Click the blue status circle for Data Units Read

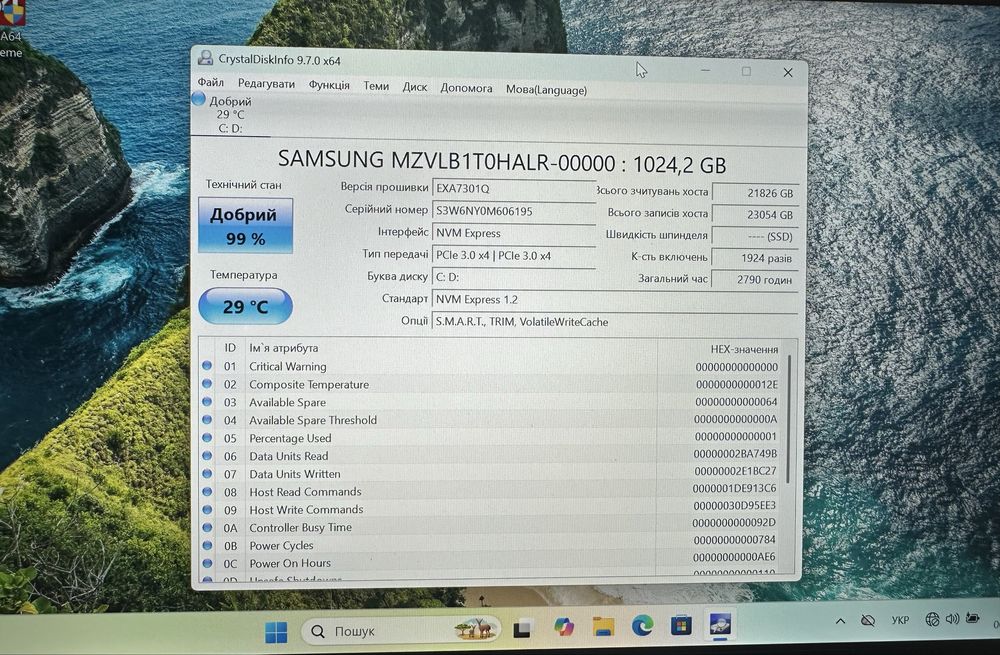207,455
